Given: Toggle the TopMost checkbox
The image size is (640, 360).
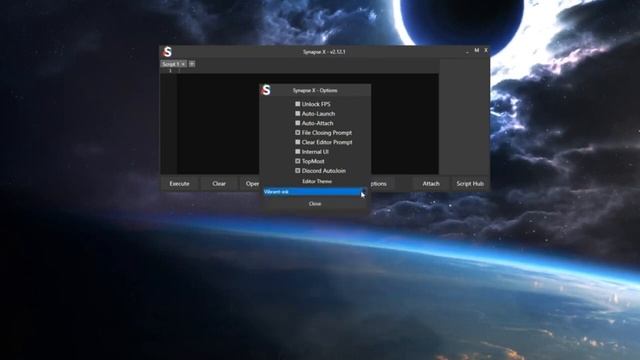Looking at the screenshot, I should (x=298, y=161).
